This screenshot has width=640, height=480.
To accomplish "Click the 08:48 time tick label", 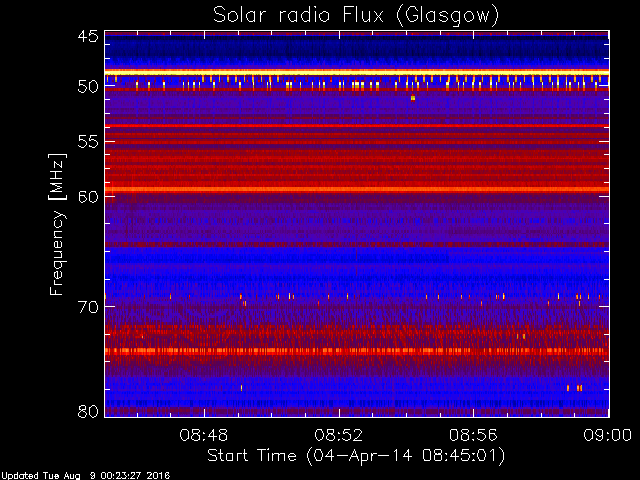I will [x=204, y=435].
